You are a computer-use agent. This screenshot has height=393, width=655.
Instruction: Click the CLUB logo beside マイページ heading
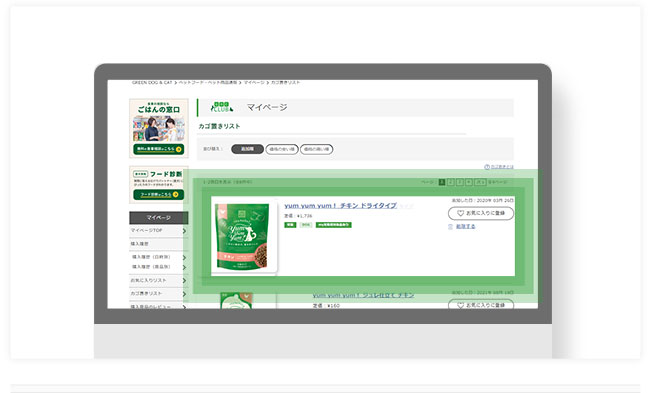[222, 107]
